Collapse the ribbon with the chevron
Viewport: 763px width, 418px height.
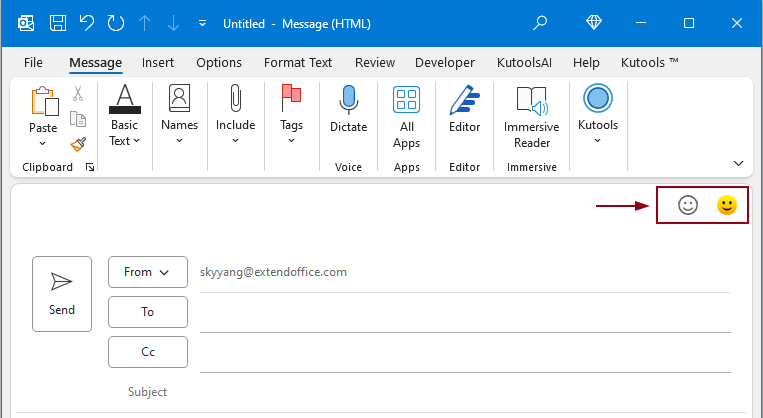pyautogui.click(x=739, y=163)
